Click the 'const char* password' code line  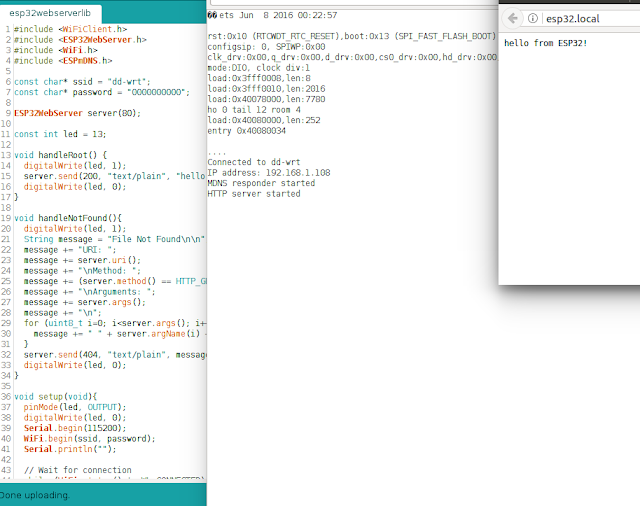[x=102, y=92]
